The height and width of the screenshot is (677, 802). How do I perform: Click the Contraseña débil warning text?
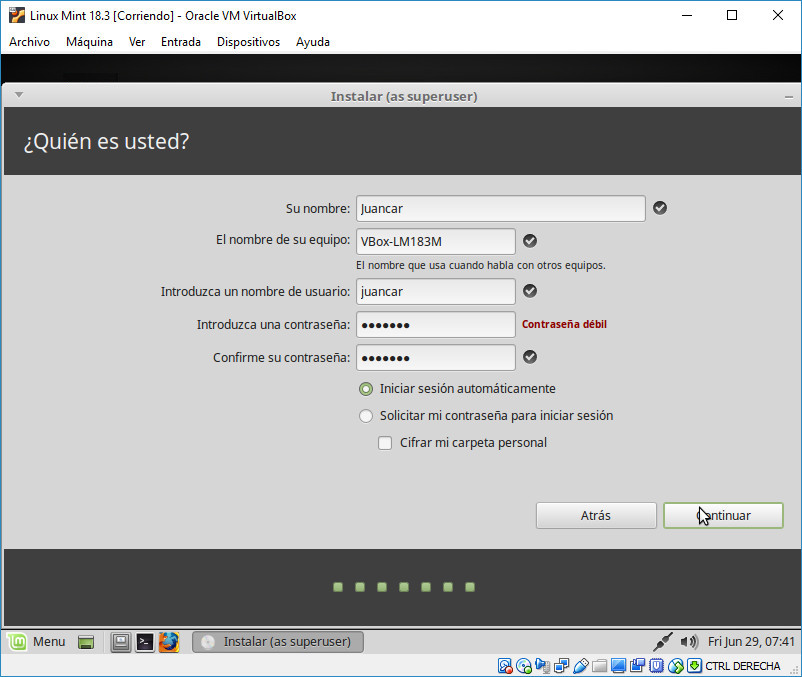564,324
